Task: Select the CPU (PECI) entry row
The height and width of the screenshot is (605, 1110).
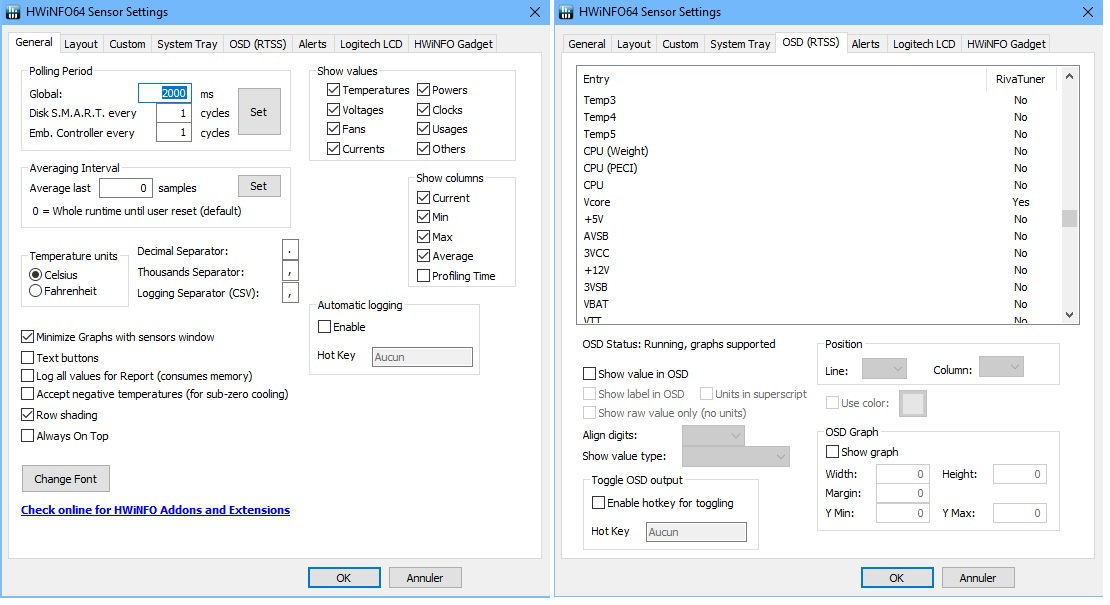Action: click(819, 168)
